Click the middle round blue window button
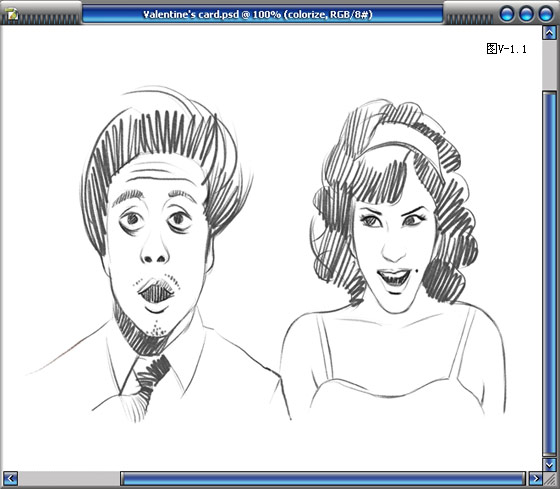 (x=526, y=14)
